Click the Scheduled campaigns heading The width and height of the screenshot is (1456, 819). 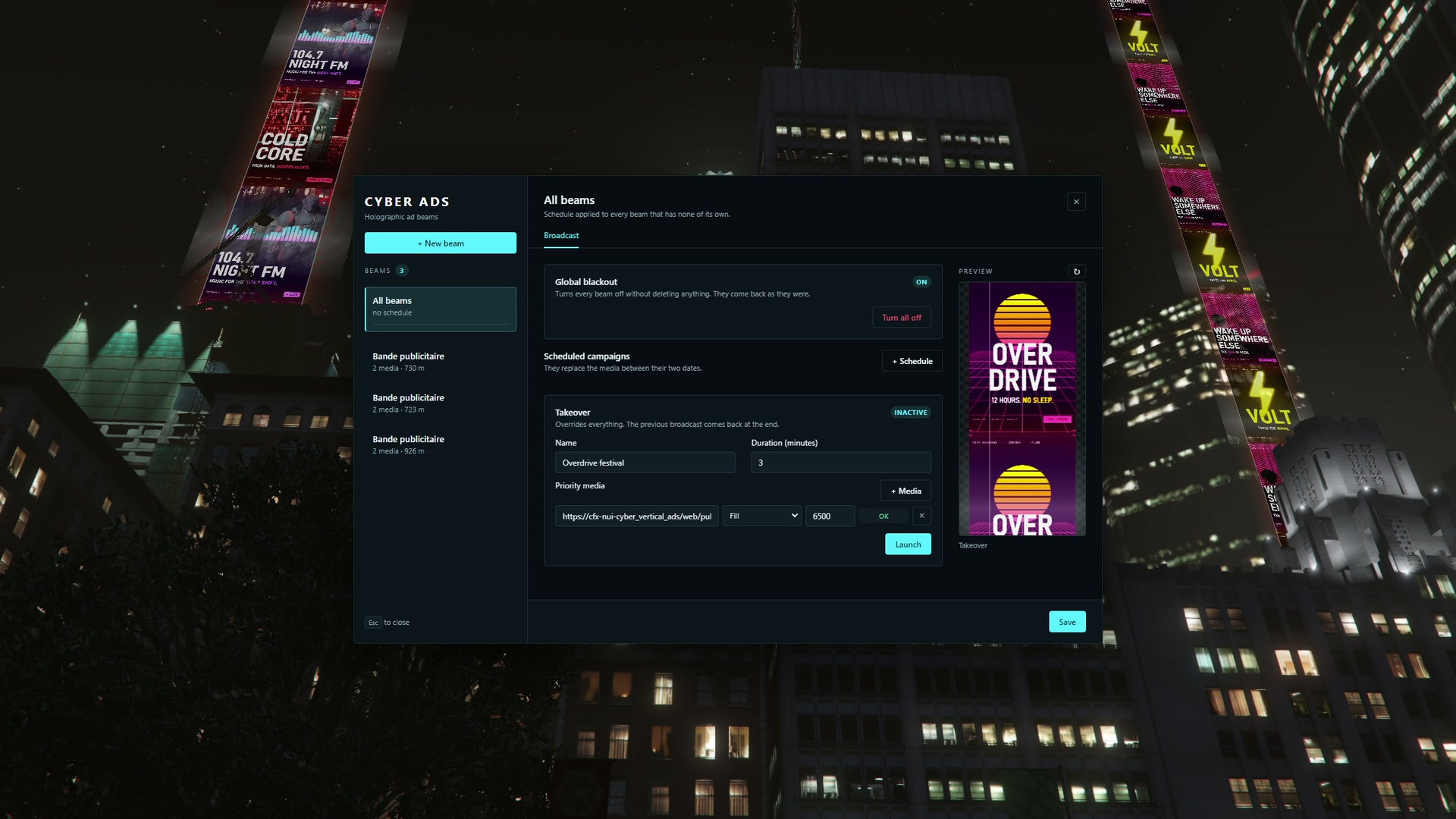pyautogui.click(x=586, y=356)
